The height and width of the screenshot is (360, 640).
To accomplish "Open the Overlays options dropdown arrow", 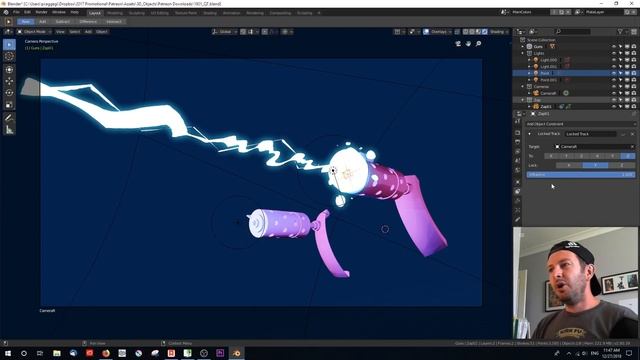I will click(x=450, y=31).
